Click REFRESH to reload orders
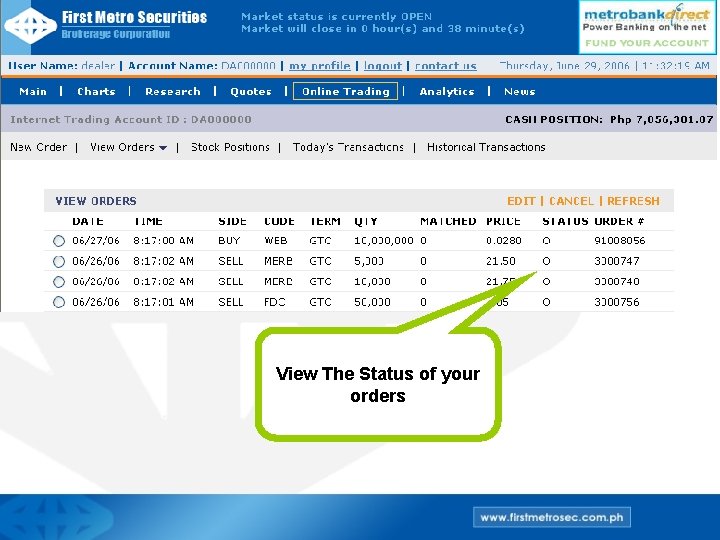 (633, 201)
